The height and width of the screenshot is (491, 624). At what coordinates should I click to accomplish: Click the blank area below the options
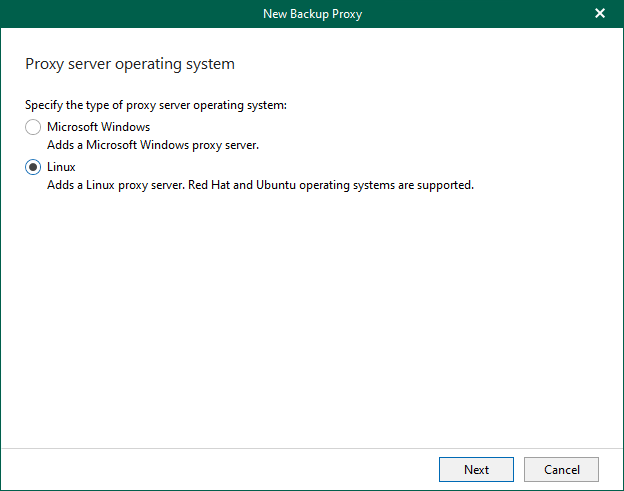pyautogui.click(x=311, y=320)
